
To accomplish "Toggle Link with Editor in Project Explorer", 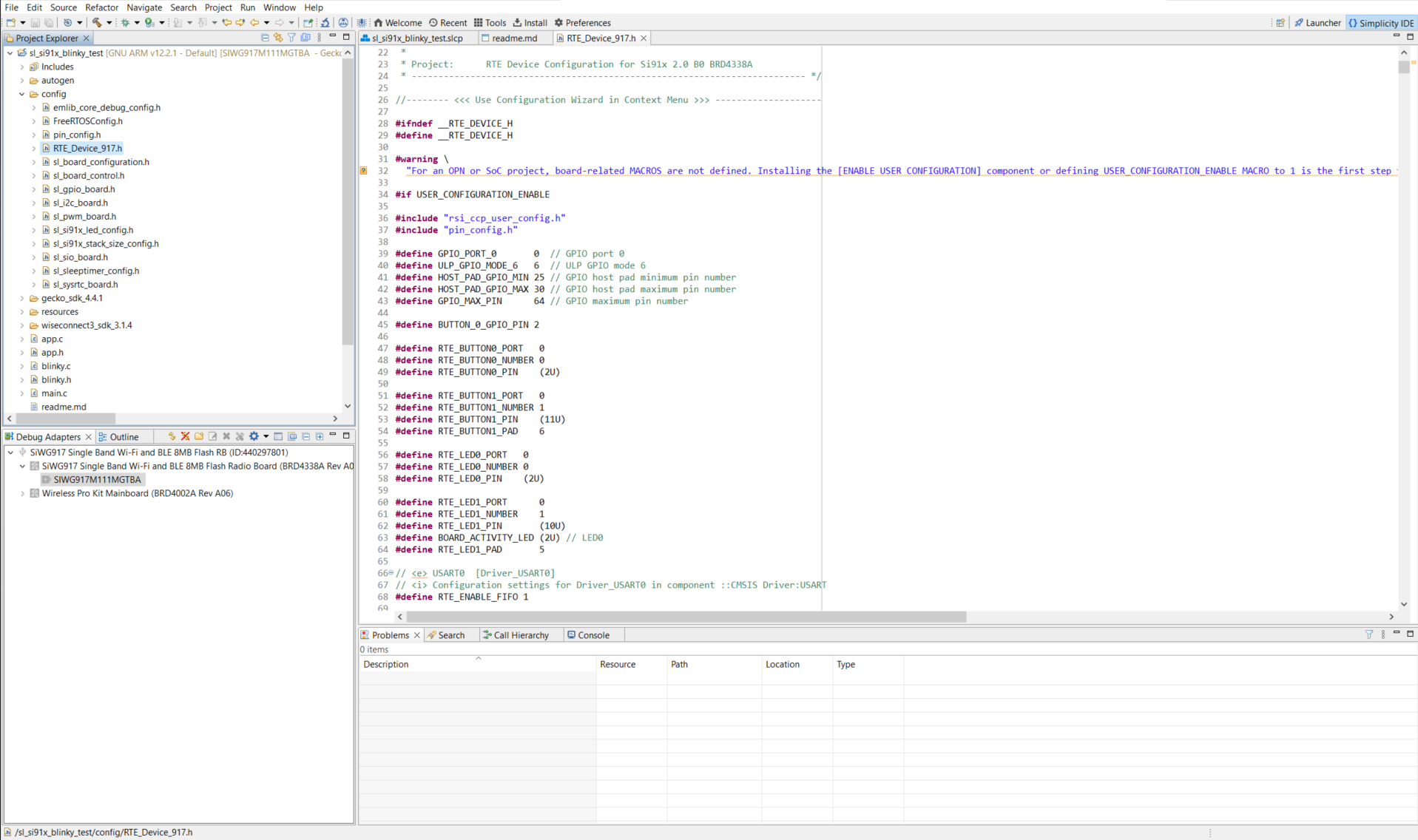I will [x=278, y=38].
